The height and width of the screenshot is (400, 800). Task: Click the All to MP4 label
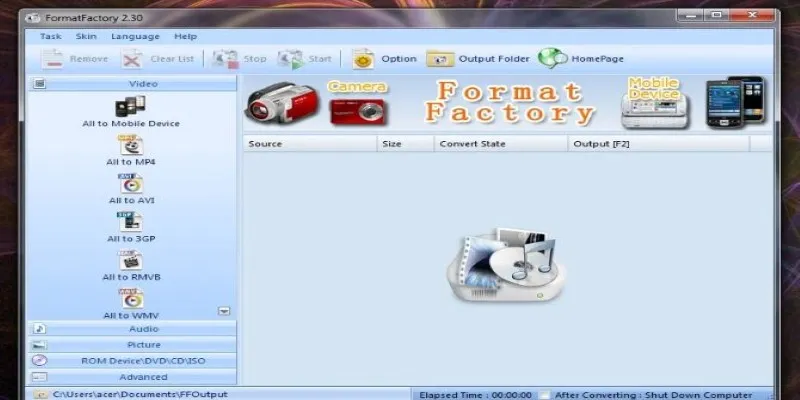click(131, 162)
